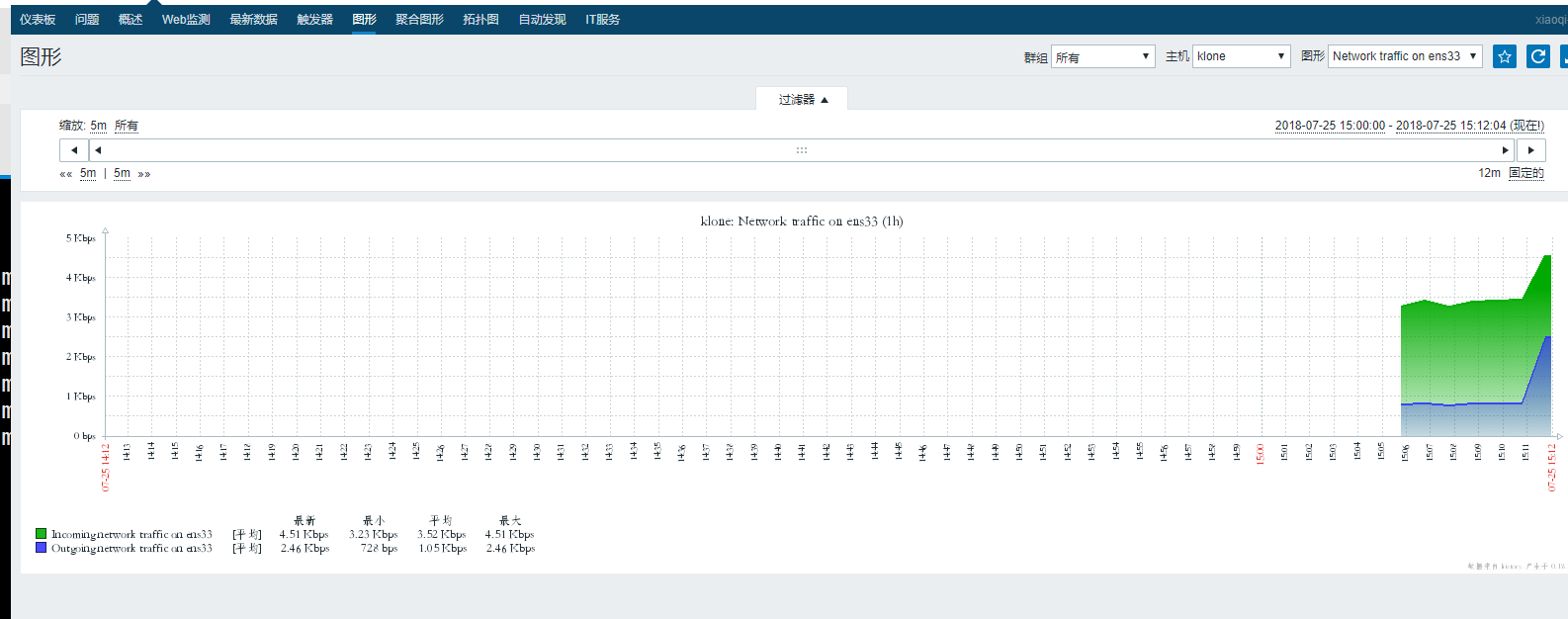Select the 图形 graphs menu item
This screenshot has width=1568, height=619.
[364, 20]
